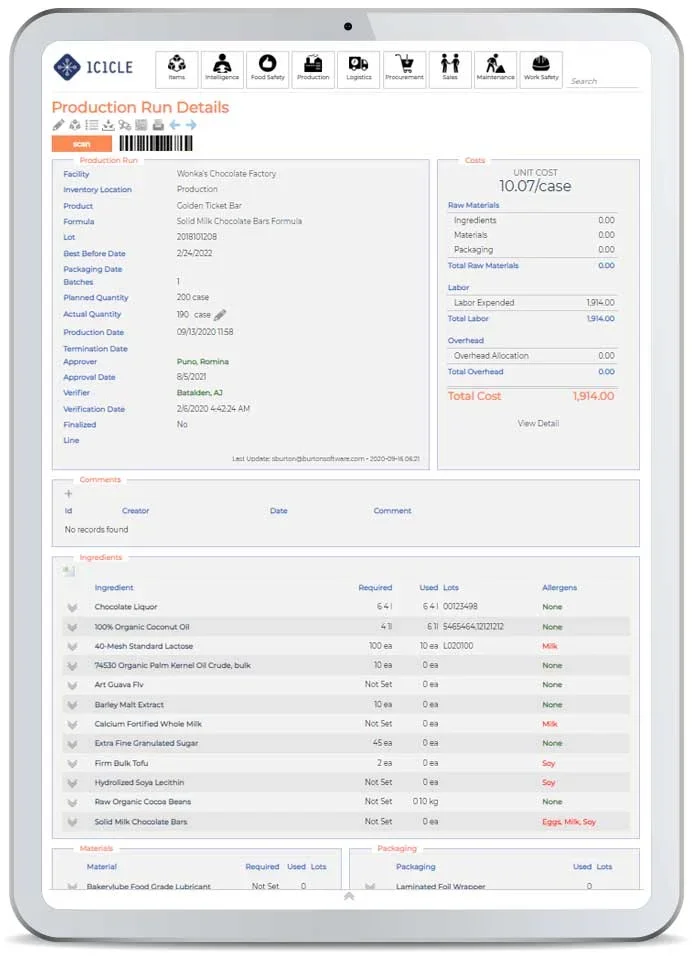This screenshot has height=957, width=692.
Task: Click the 10.07/case unit cost
Action: pyautogui.click(x=535, y=186)
